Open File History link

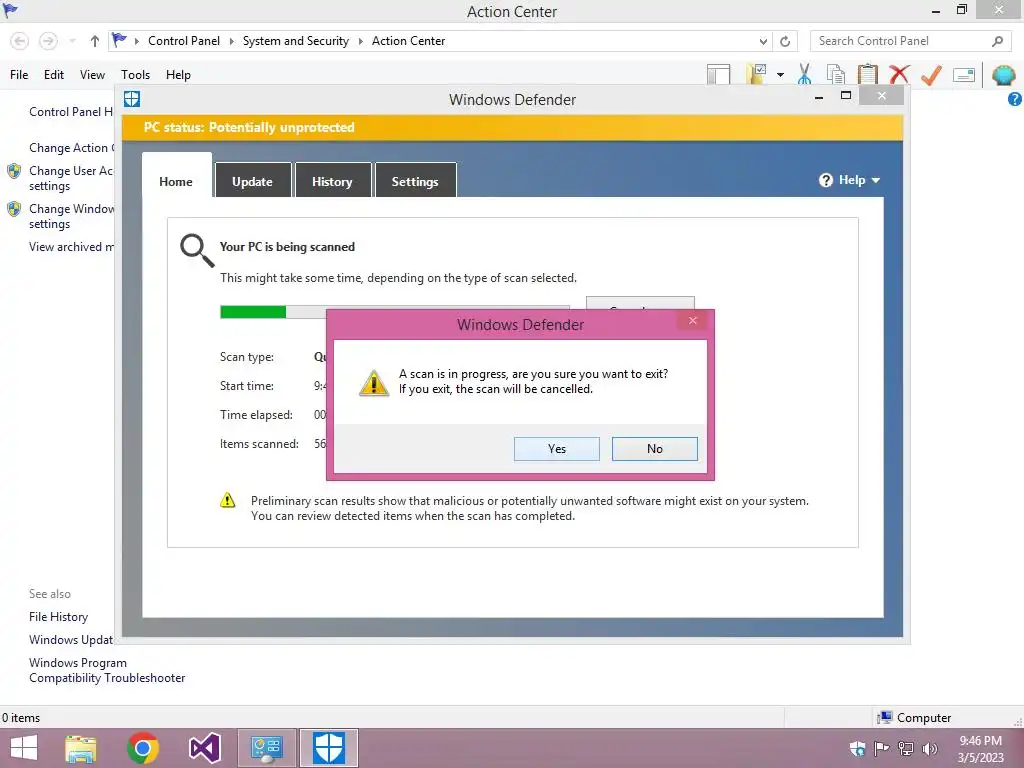coord(58,616)
